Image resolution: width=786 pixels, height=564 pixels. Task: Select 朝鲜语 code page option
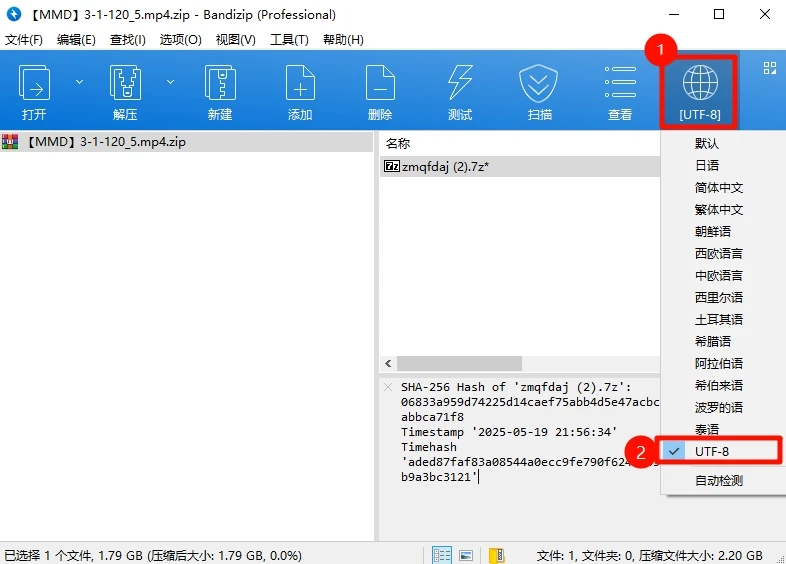(723, 232)
